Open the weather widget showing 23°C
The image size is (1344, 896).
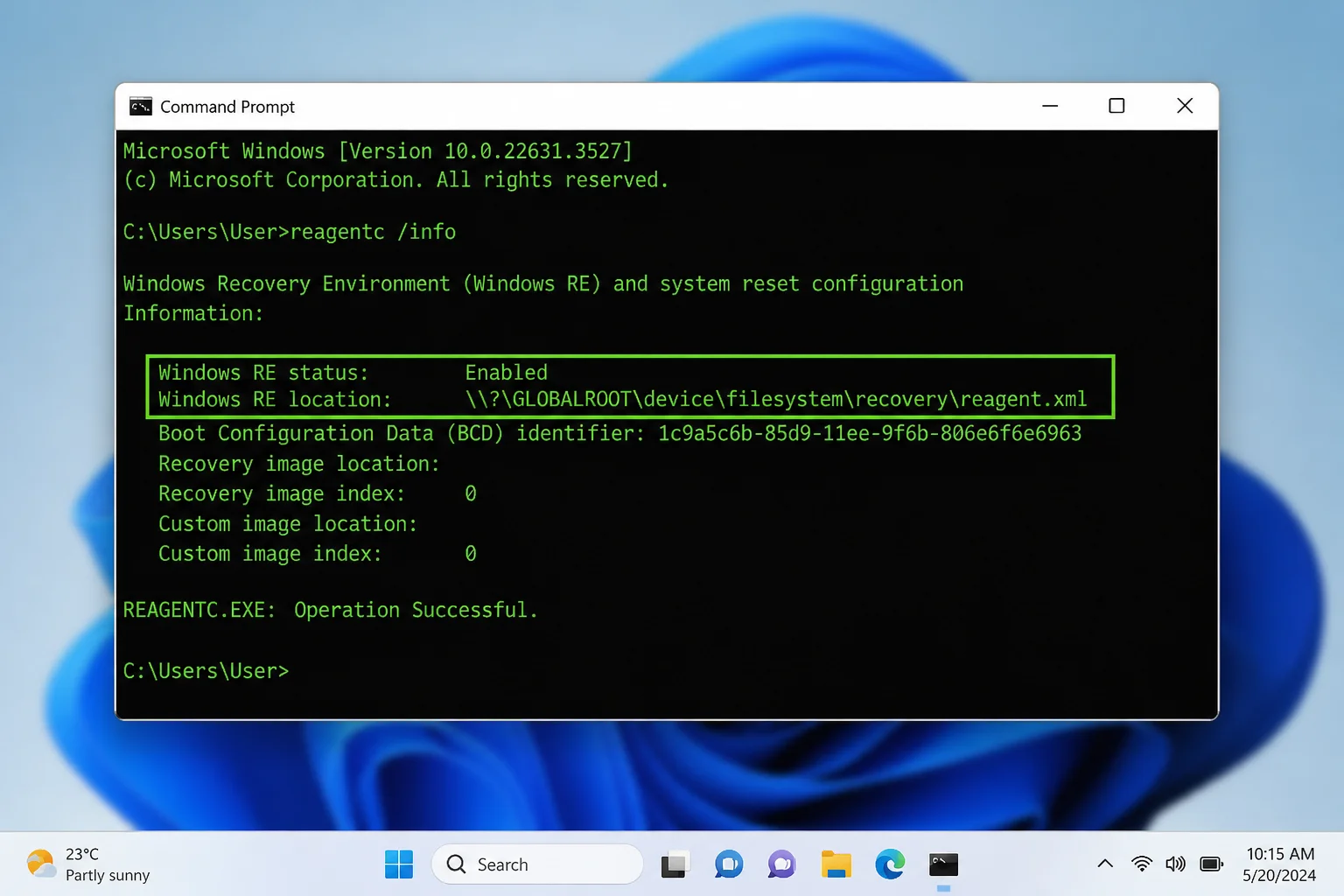[x=88, y=864]
